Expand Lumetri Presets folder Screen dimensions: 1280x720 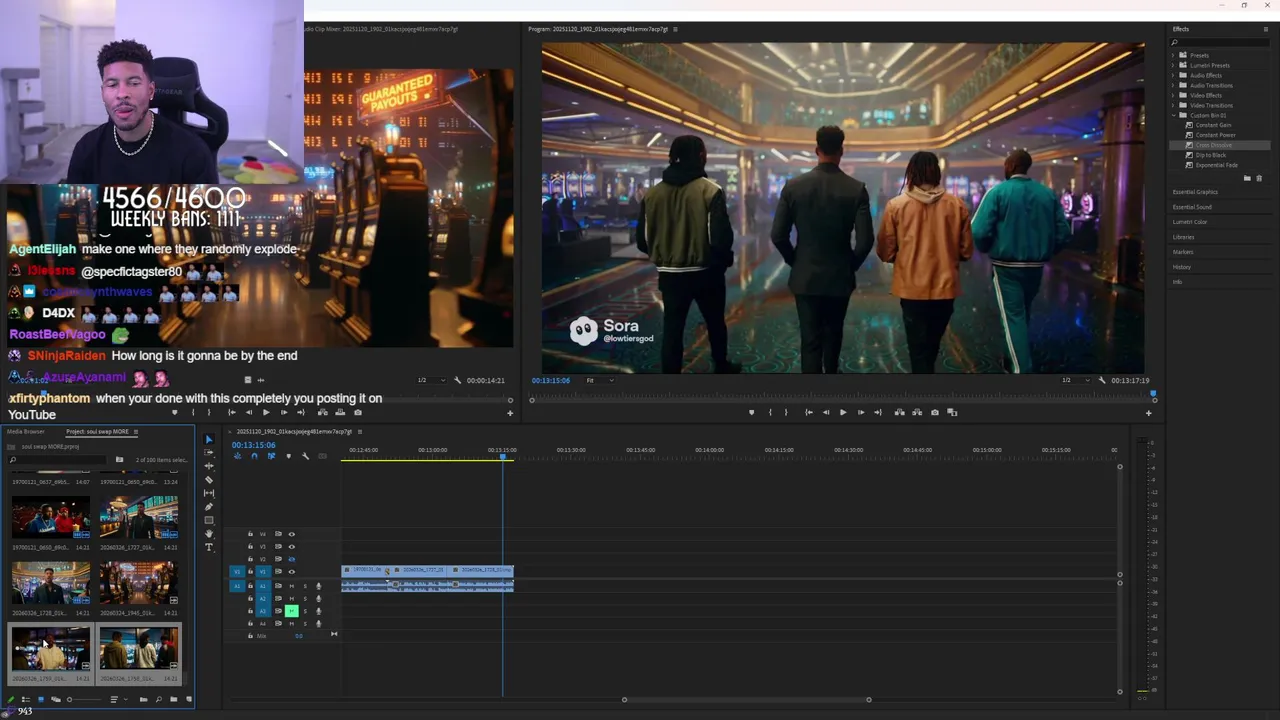coord(1175,65)
